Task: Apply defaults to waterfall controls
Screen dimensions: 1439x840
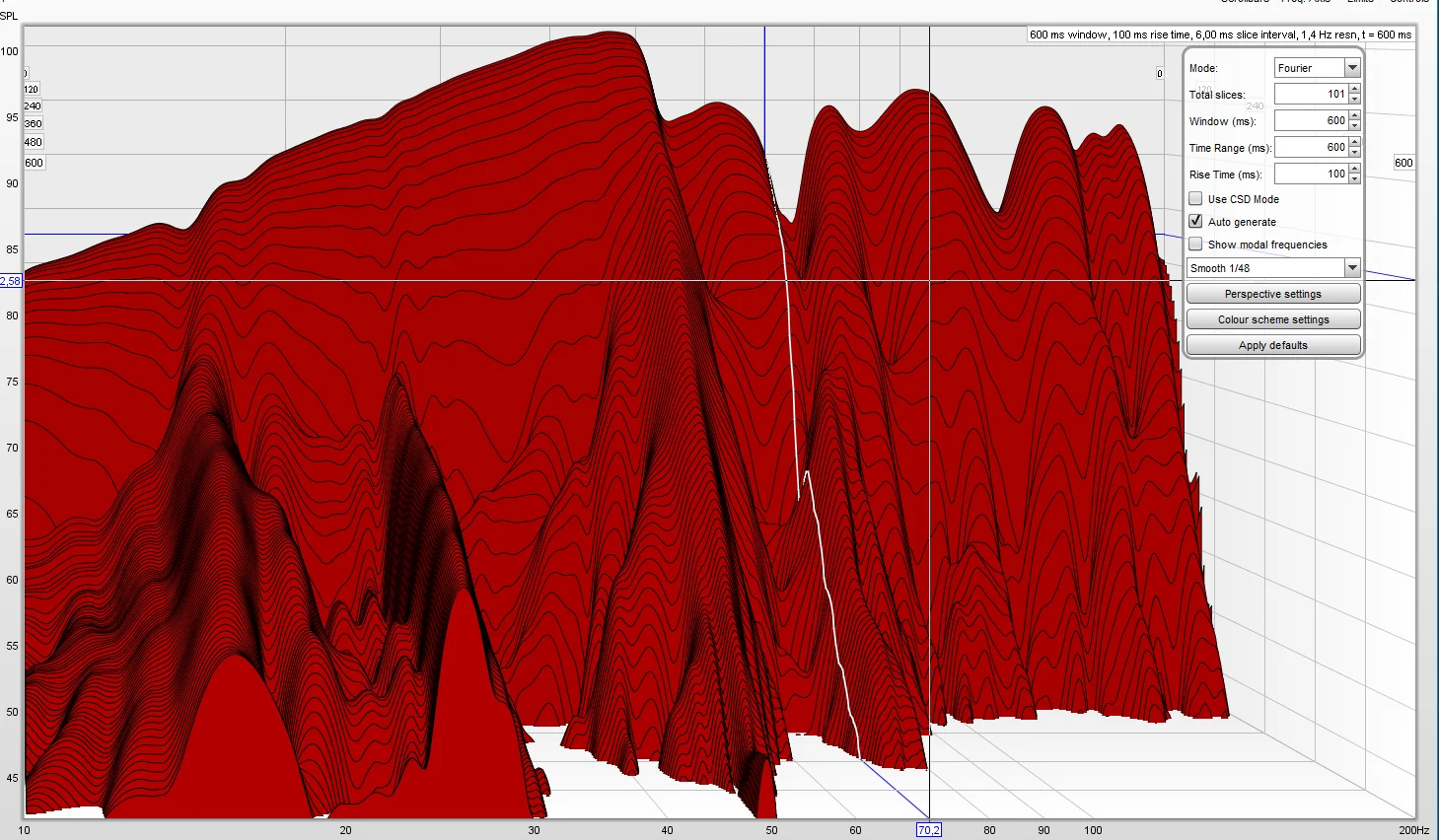Action: pyautogui.click(x=1273, y=345)
